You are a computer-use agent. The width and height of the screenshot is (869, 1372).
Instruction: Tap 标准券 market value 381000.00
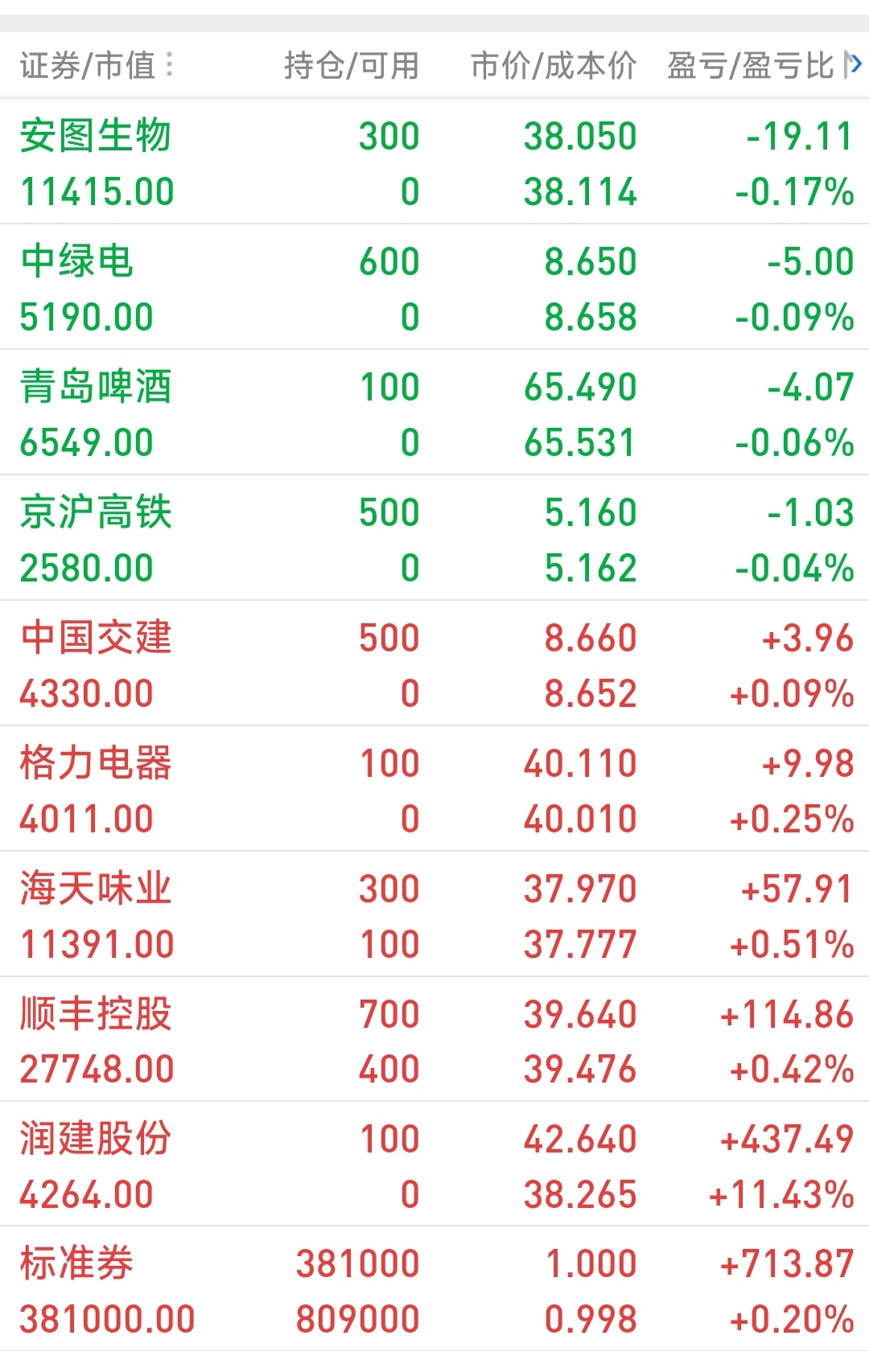pos(107,1319)
